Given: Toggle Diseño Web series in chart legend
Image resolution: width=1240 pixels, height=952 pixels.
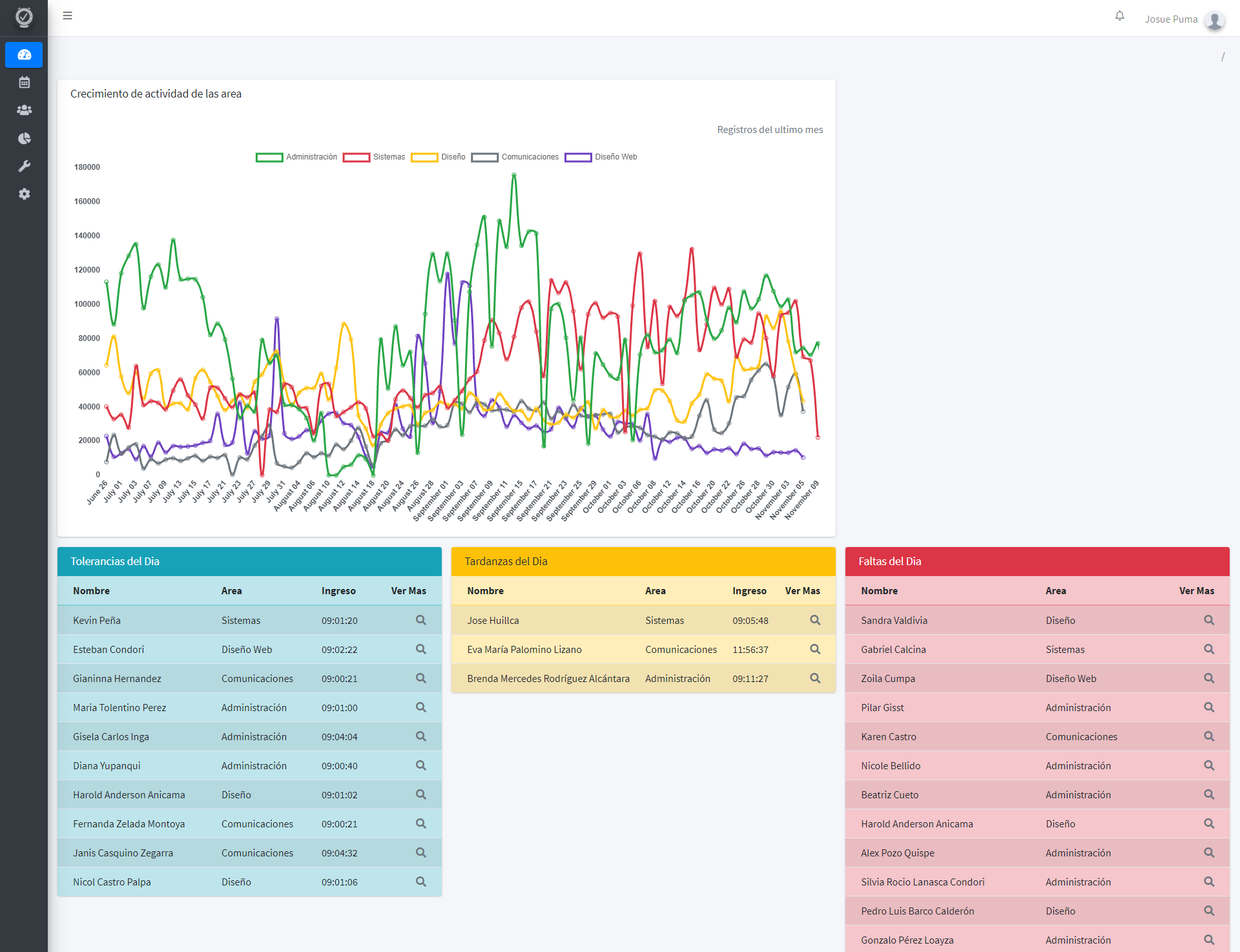Looking at the screenshot, I should point(601,157).
